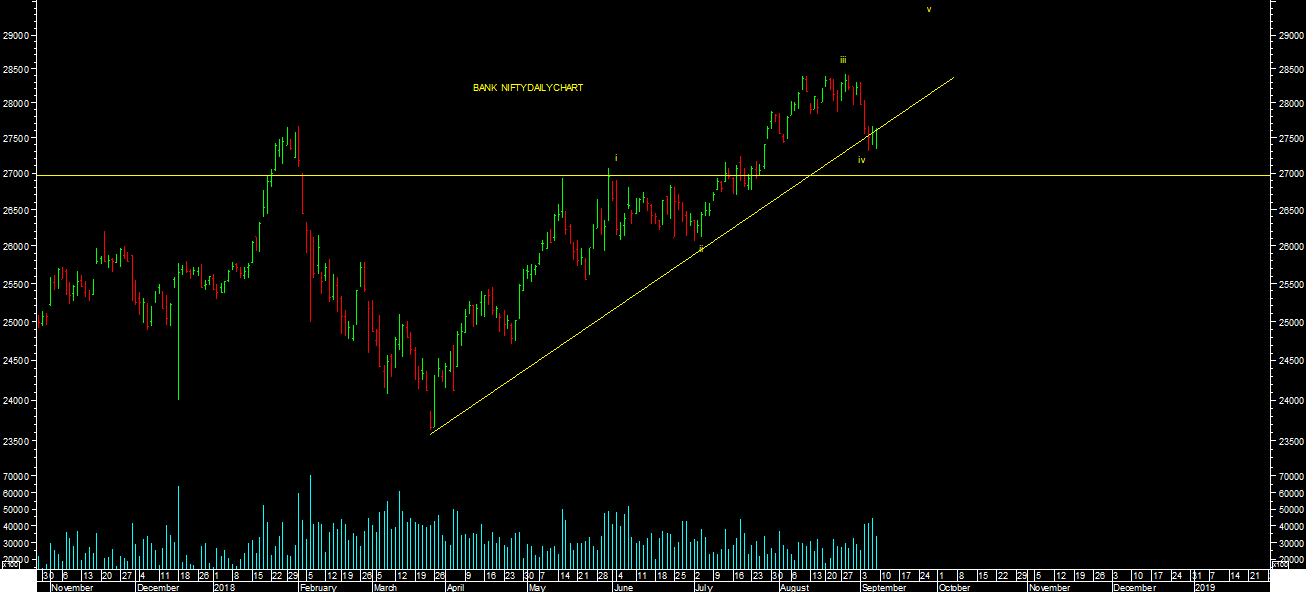The width and height of the screenshot is (1306, 592).
Task: Click 23500 on the left price axis
Action: tap(16, 441)
